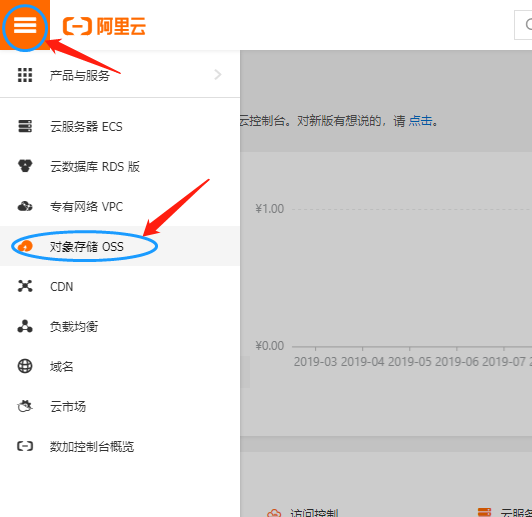This screenshot has width=532, height=517.
Task: Click the Alibaba Cloud logo
Action: coord(104,26)
